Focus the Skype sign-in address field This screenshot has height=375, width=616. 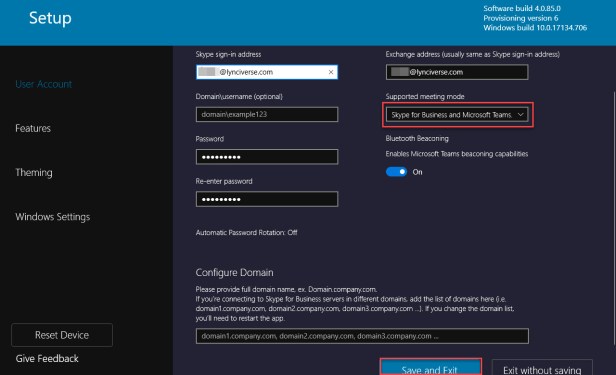(x=267, y=72)
